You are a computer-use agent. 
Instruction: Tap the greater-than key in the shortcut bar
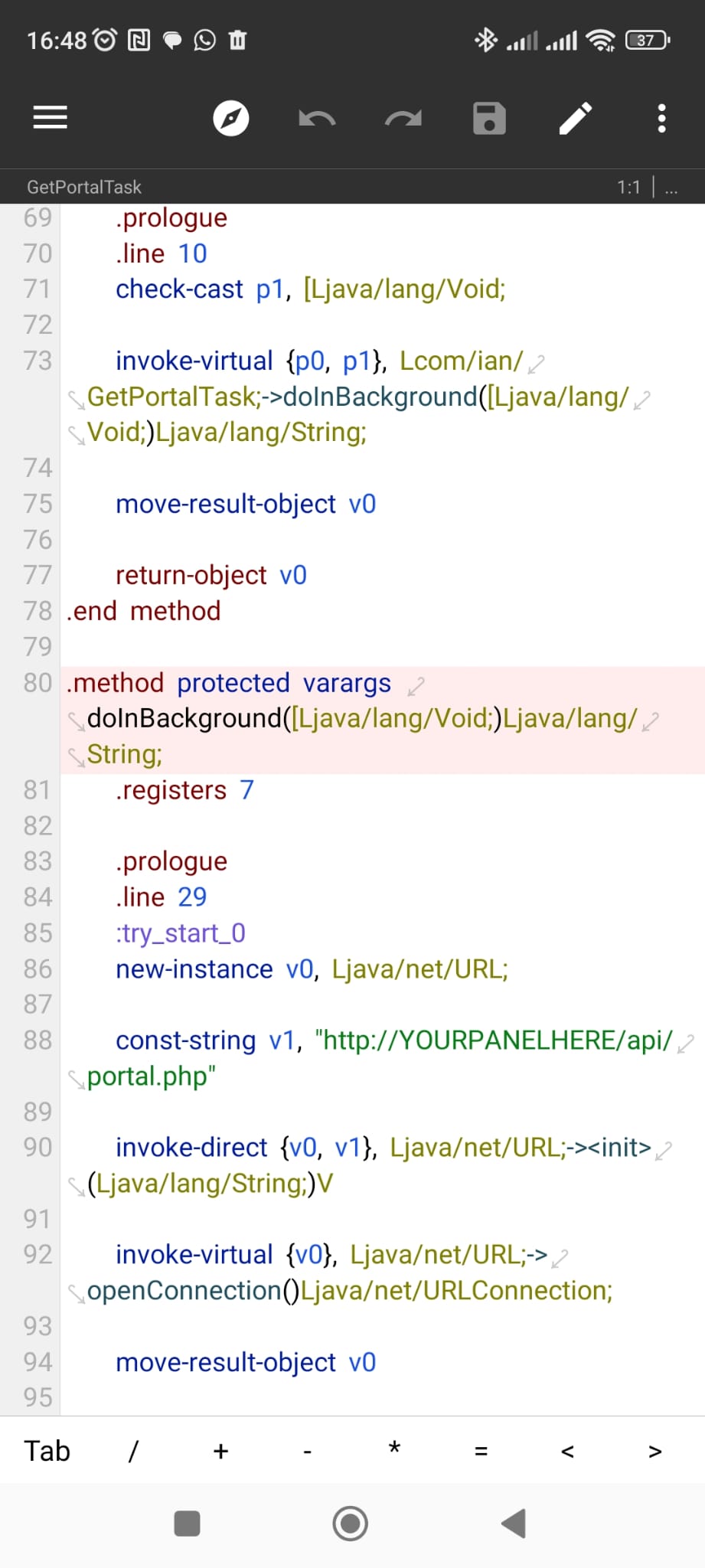tap(654, 1451)
